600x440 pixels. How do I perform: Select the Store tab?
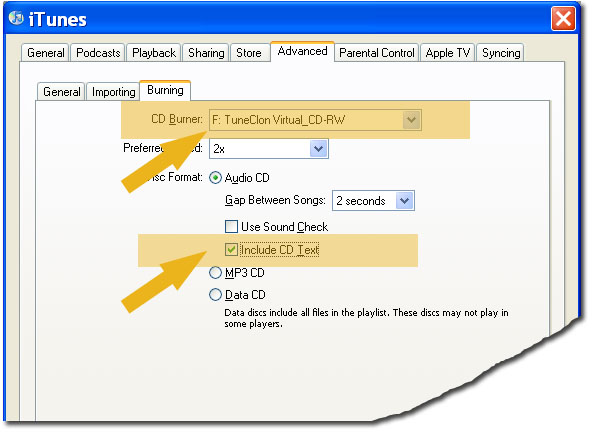tap(249, 53)
